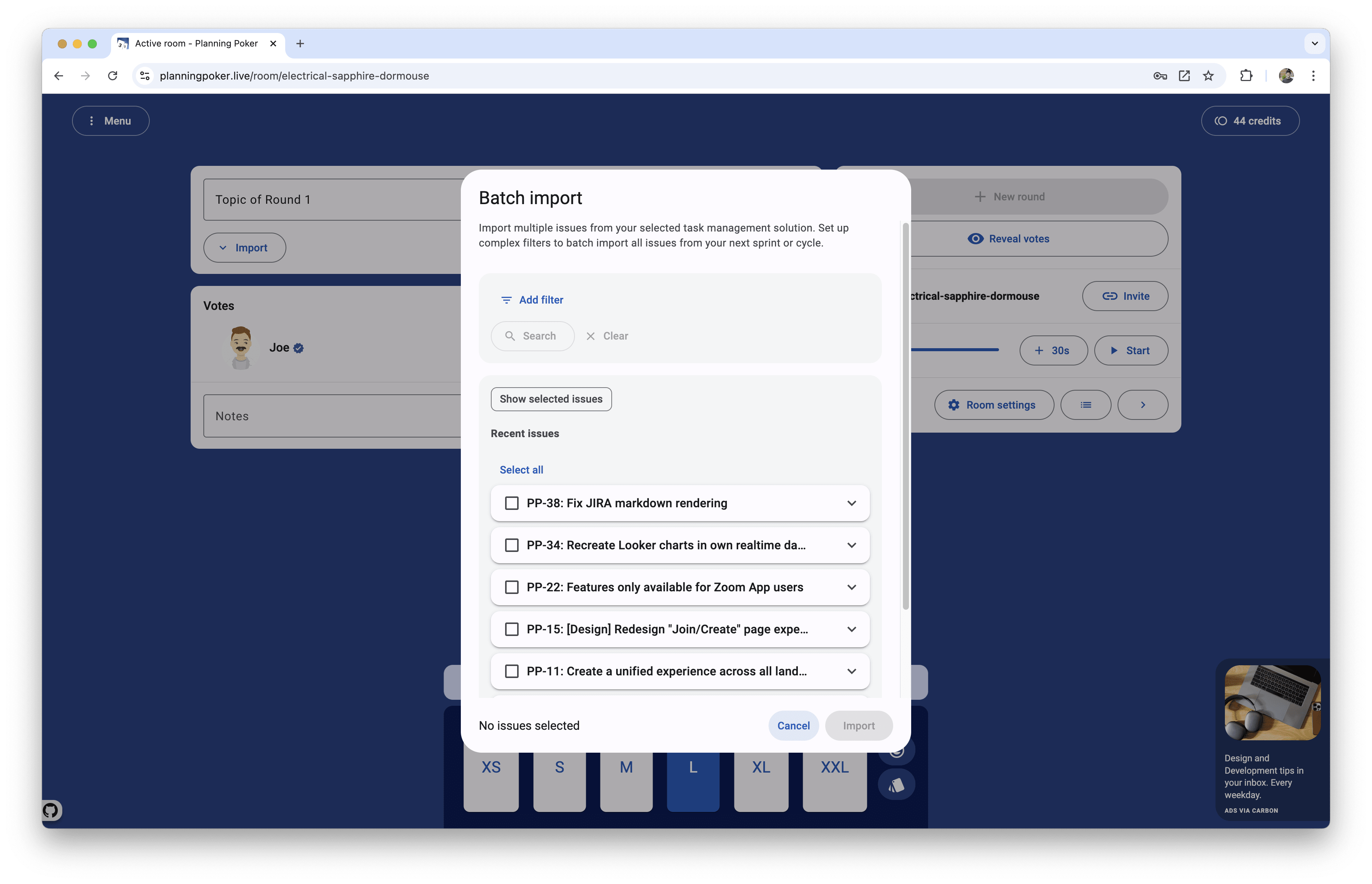The width and height of the screenshot is (1372, 884).
Task: Click the ADS VIA CARBON link
Action: (1251, 810)
